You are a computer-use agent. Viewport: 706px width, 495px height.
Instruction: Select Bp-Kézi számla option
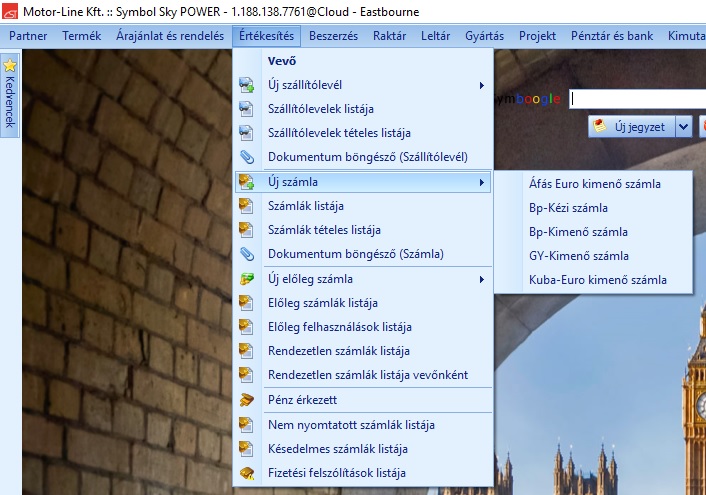[x=568, y=208]
